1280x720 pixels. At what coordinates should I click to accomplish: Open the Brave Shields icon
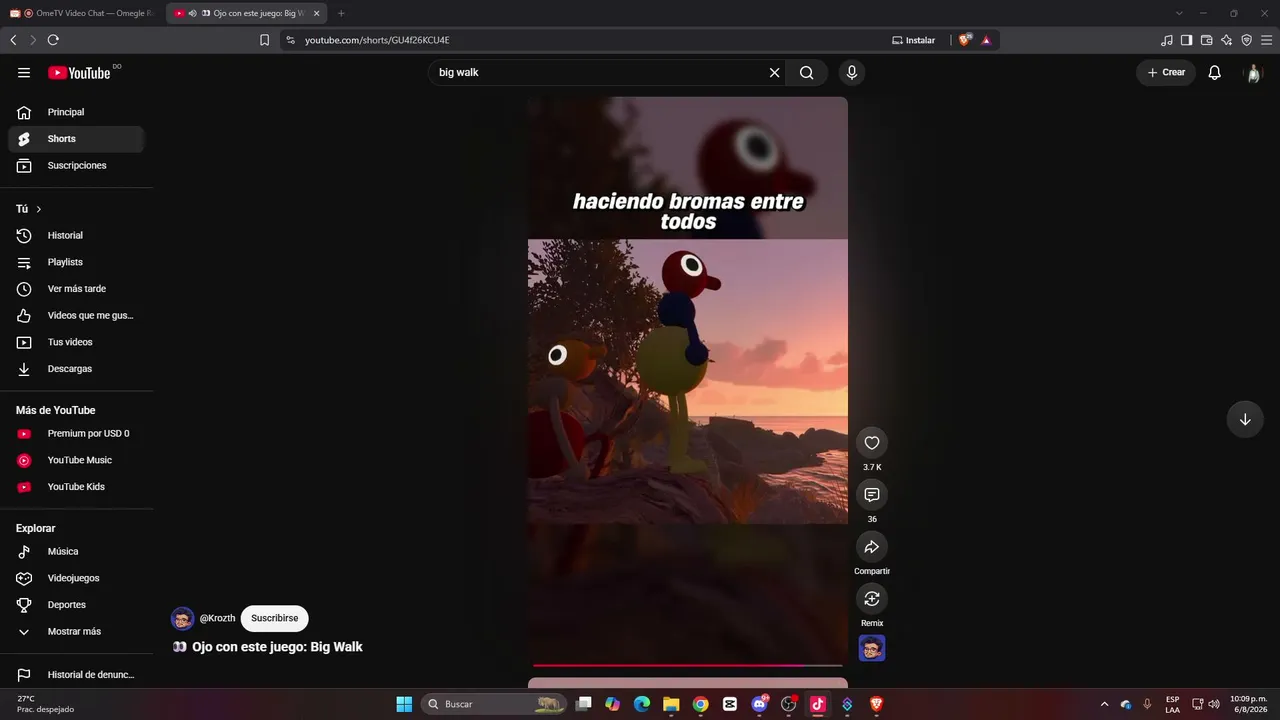click(964, 40)
